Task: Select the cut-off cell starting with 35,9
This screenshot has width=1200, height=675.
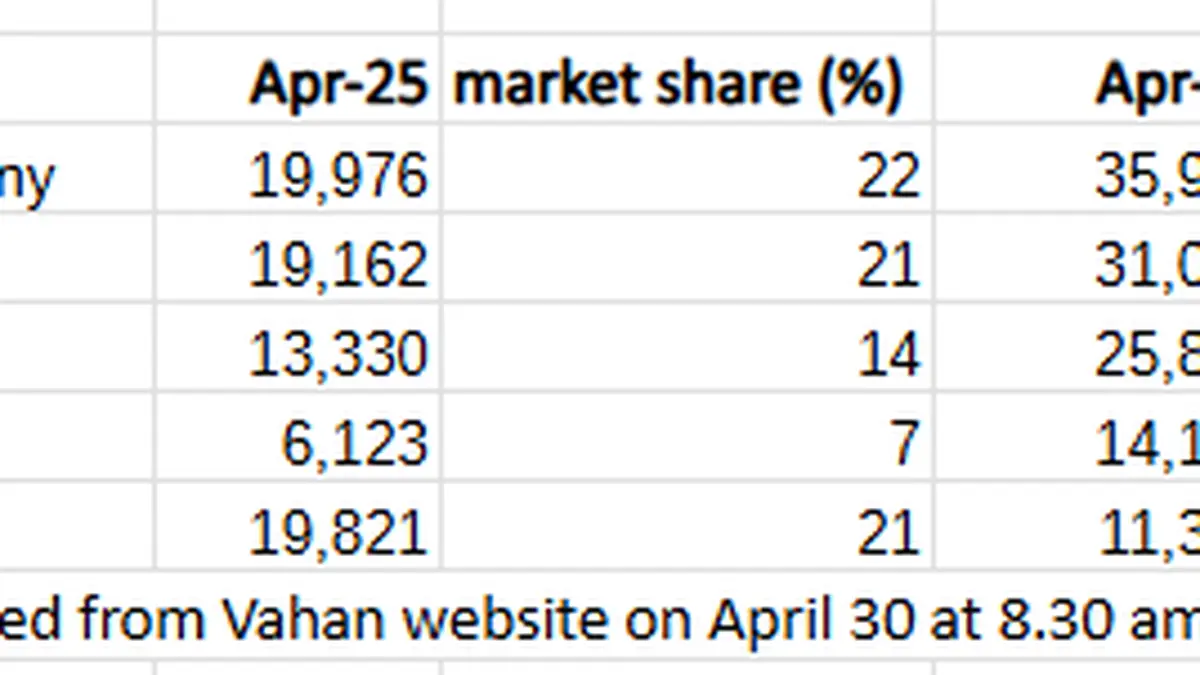Action: 1147,177
